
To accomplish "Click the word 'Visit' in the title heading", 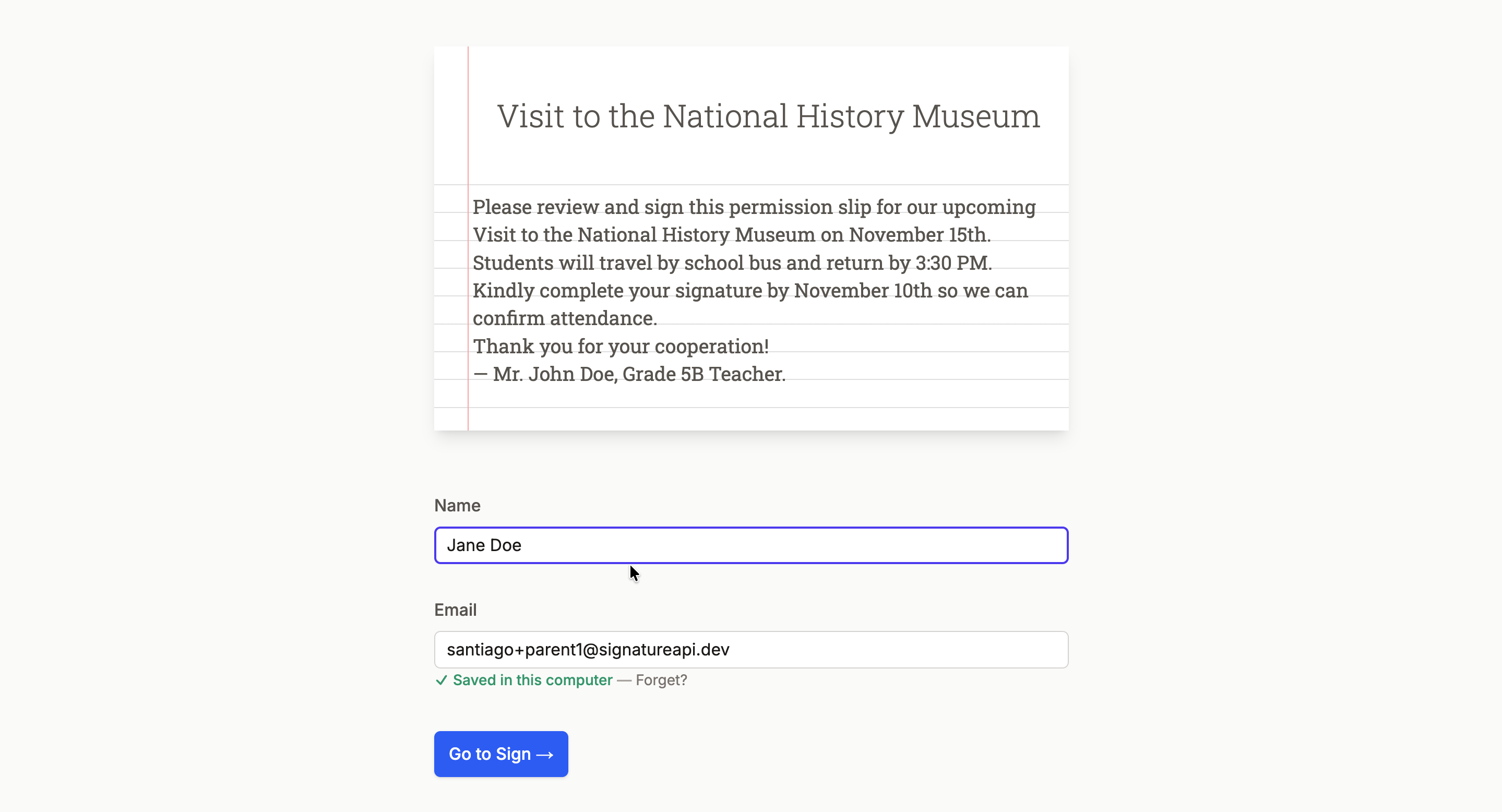I will tap(530, 116).
